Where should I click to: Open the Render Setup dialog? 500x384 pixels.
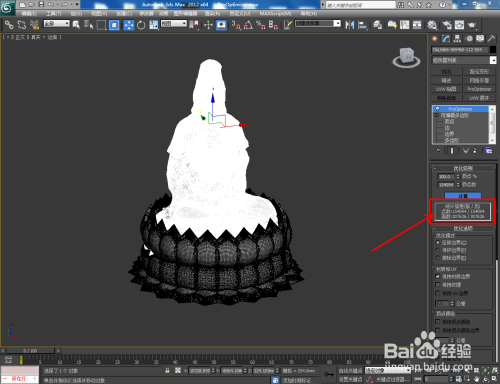(x=447, y=25)
